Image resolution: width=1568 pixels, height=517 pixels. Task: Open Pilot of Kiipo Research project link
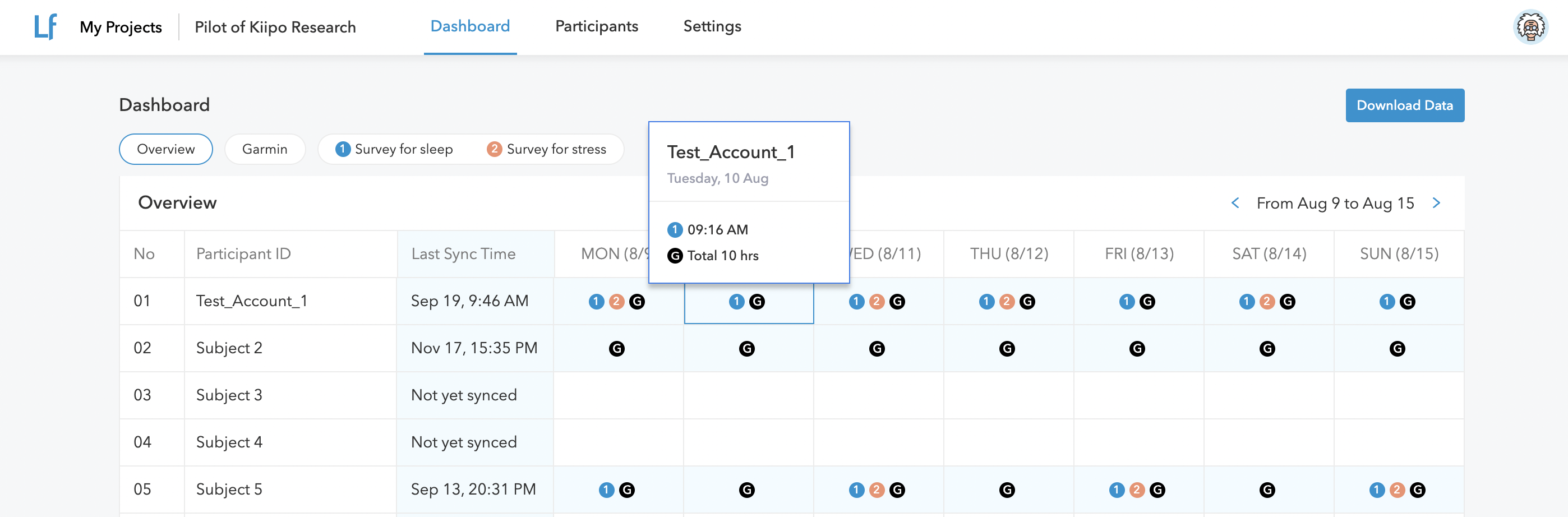[x=275, y=27]
